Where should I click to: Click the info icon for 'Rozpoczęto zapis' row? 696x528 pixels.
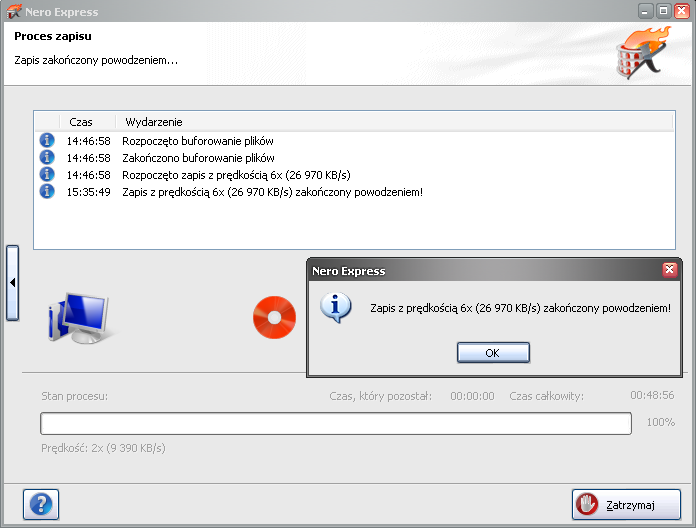[47, 174]
